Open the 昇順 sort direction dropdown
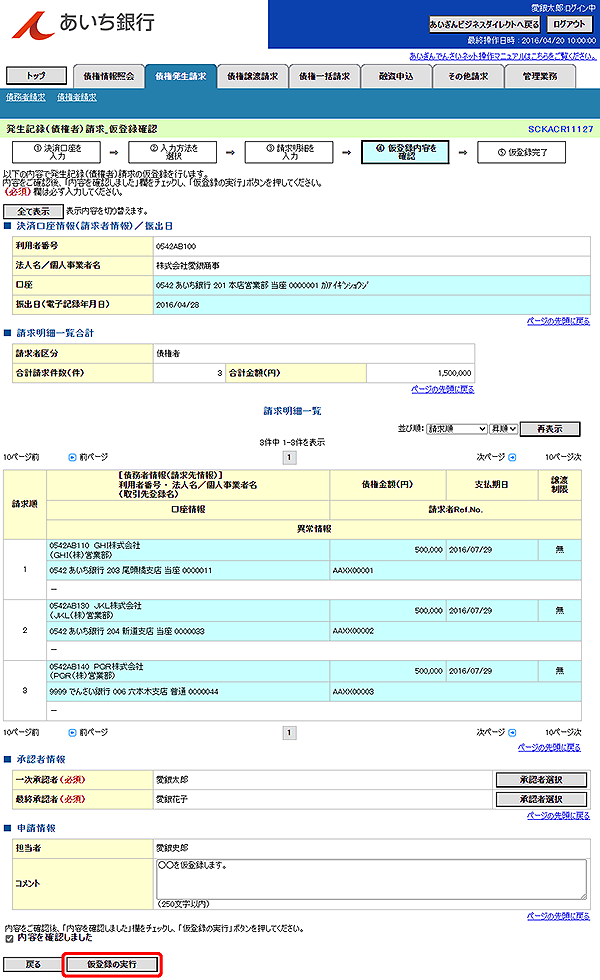 pos(504,429)
